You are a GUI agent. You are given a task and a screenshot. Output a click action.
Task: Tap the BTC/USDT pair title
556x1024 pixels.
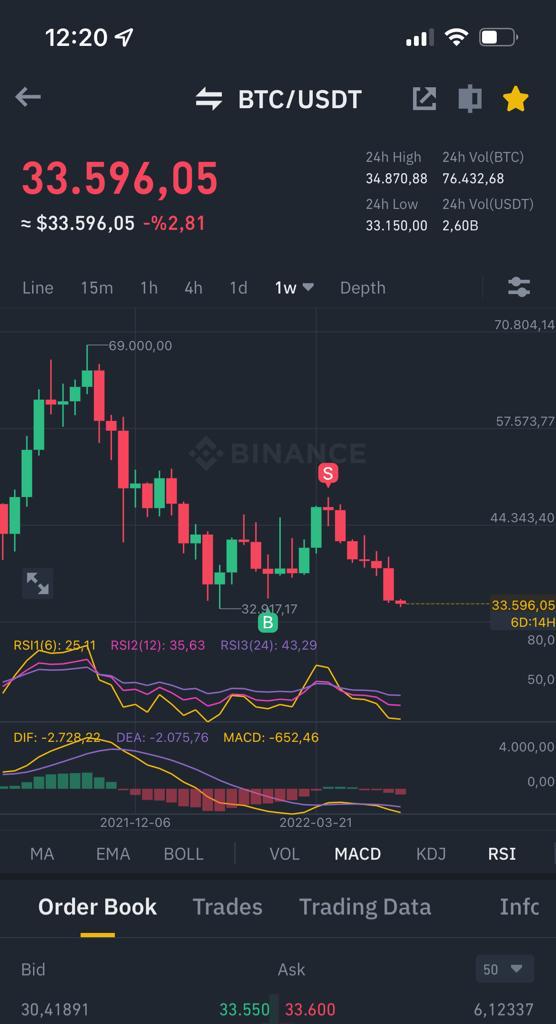coord(299,99)
